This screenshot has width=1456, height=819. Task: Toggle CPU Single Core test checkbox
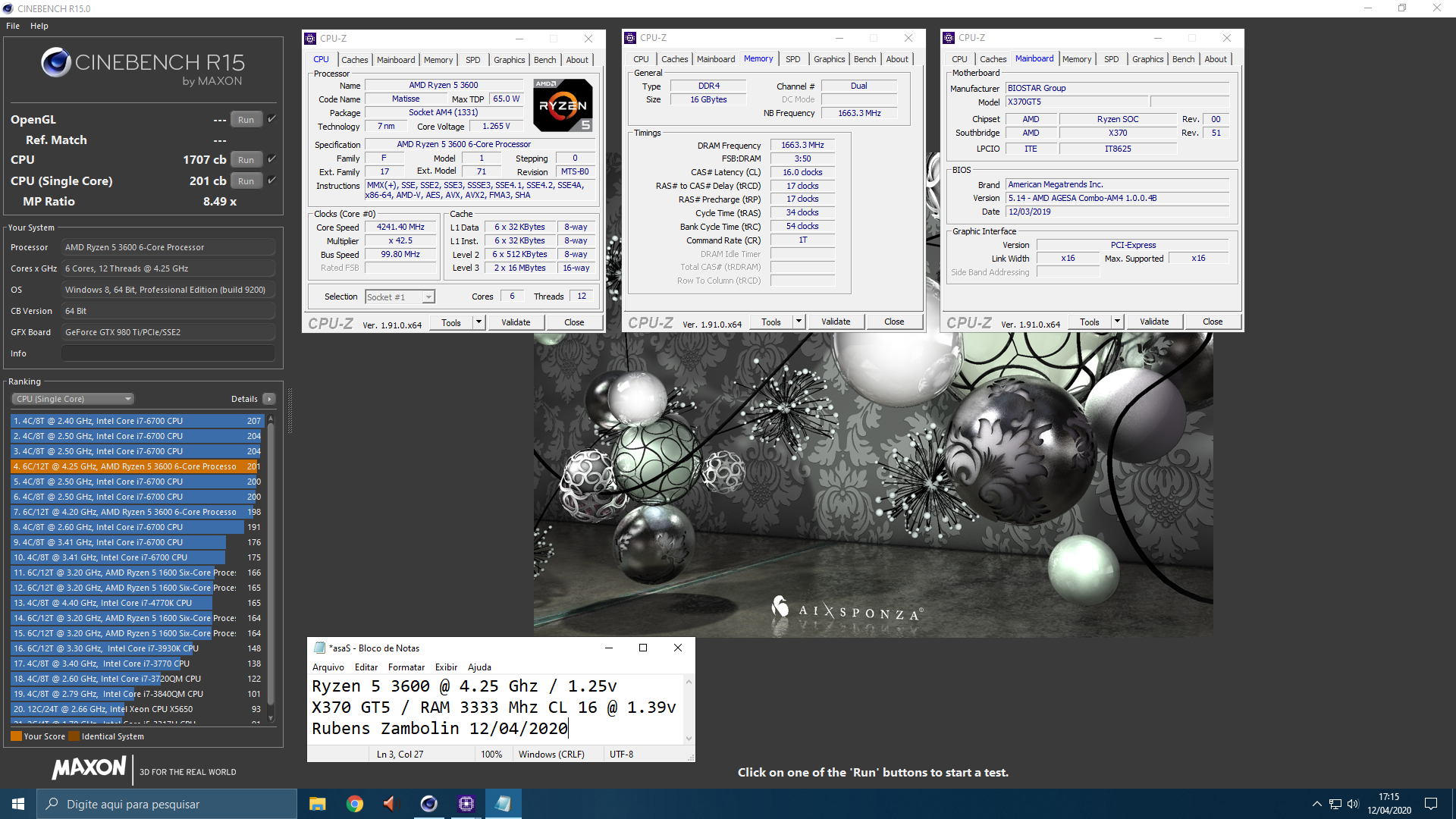(271, 180)
